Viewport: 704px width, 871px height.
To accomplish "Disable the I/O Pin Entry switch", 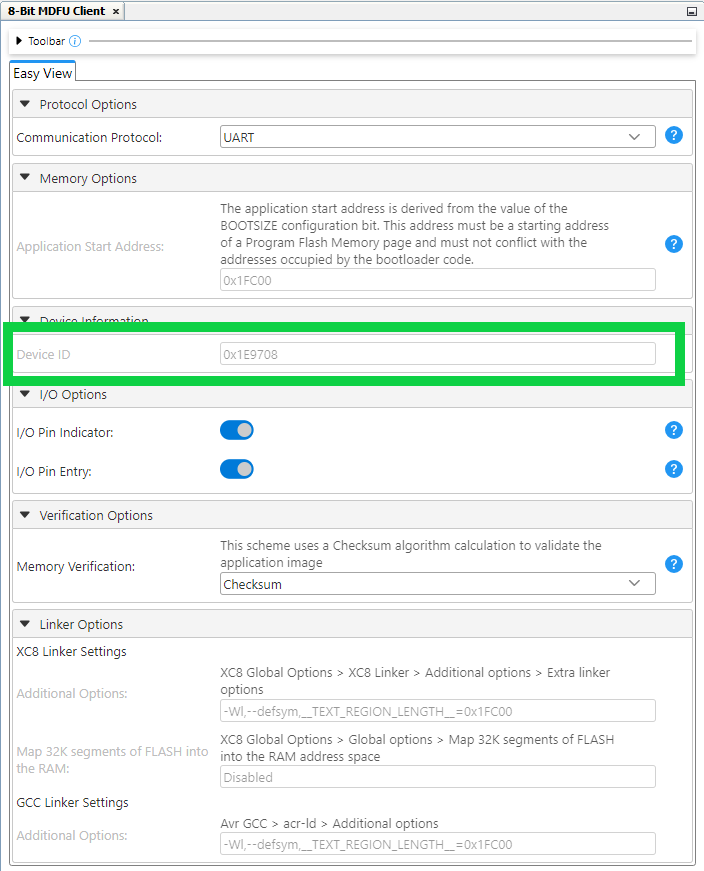I will pyautogui.click(x=237, y=469).
